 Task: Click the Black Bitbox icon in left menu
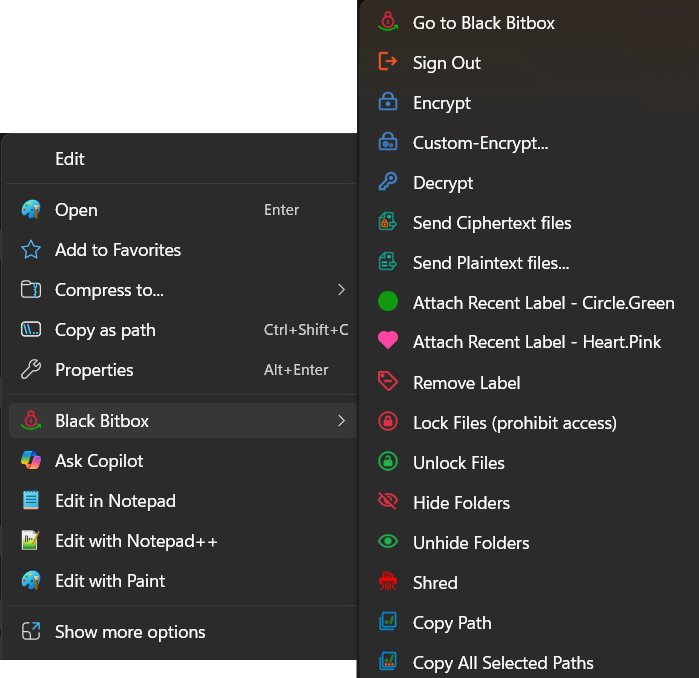[x=31, y=420]
